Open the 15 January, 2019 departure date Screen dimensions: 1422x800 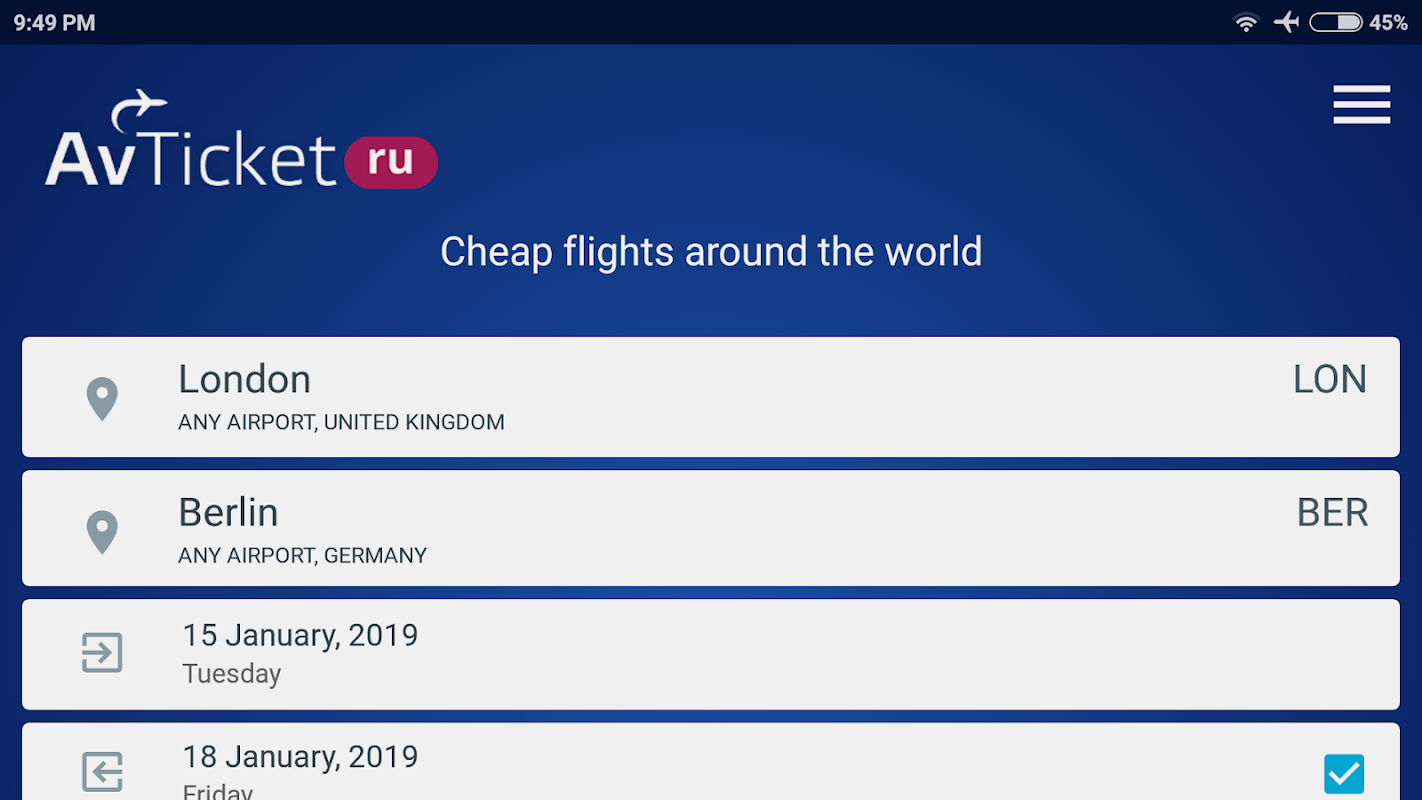tap(300, 636)
